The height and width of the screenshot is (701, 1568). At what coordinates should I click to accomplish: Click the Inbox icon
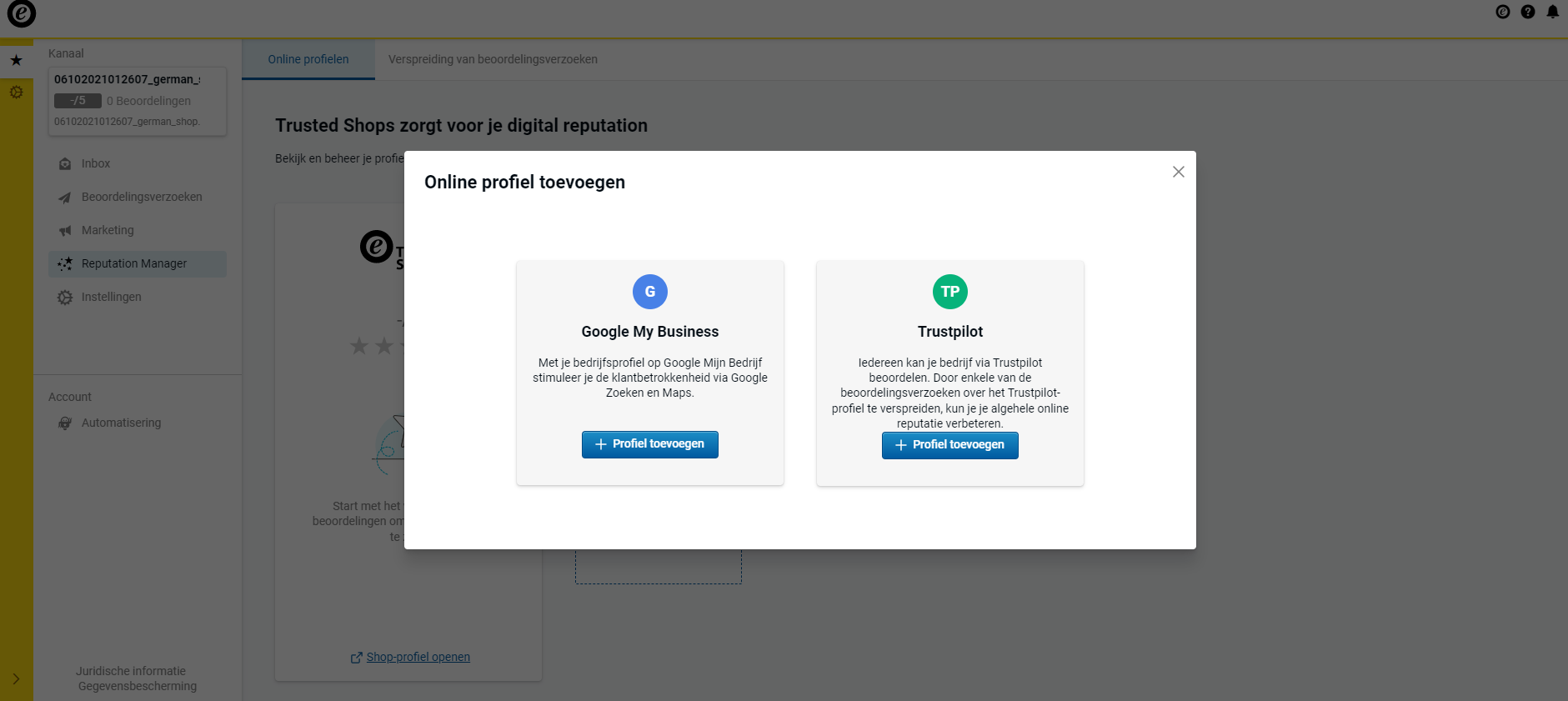65,164
